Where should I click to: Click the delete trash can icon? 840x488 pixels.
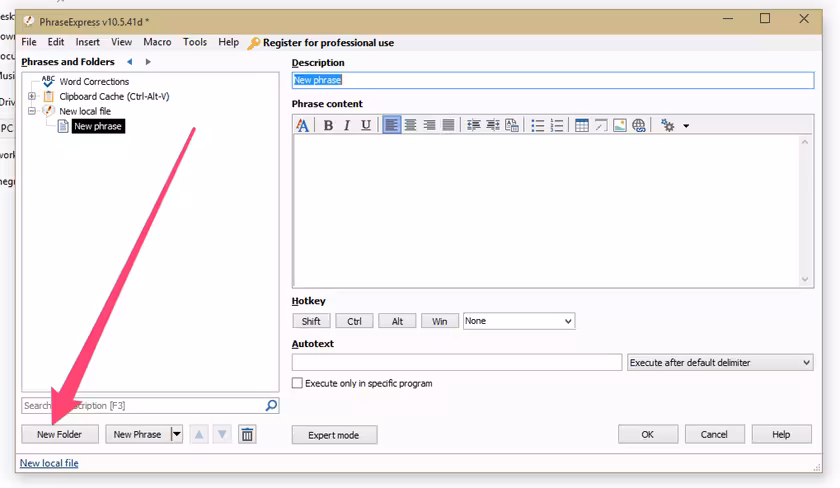point(247,434)
